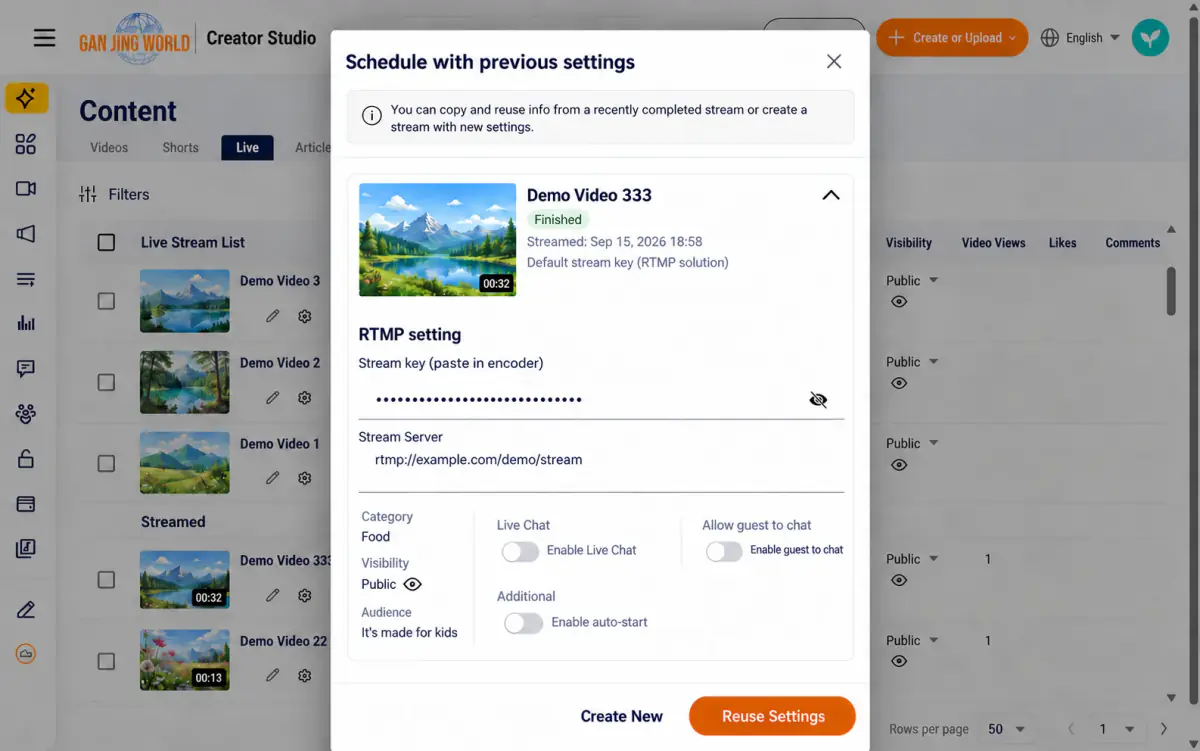
Task: Open the Demo Video 333 dialog thumbnail
Action: (437, 239)
